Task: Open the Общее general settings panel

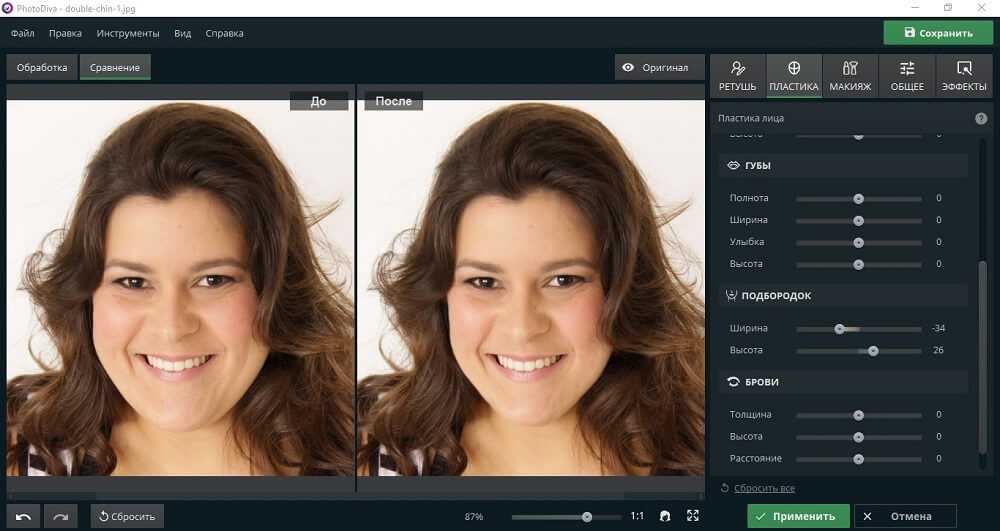Action: click(x=907, y=76)
